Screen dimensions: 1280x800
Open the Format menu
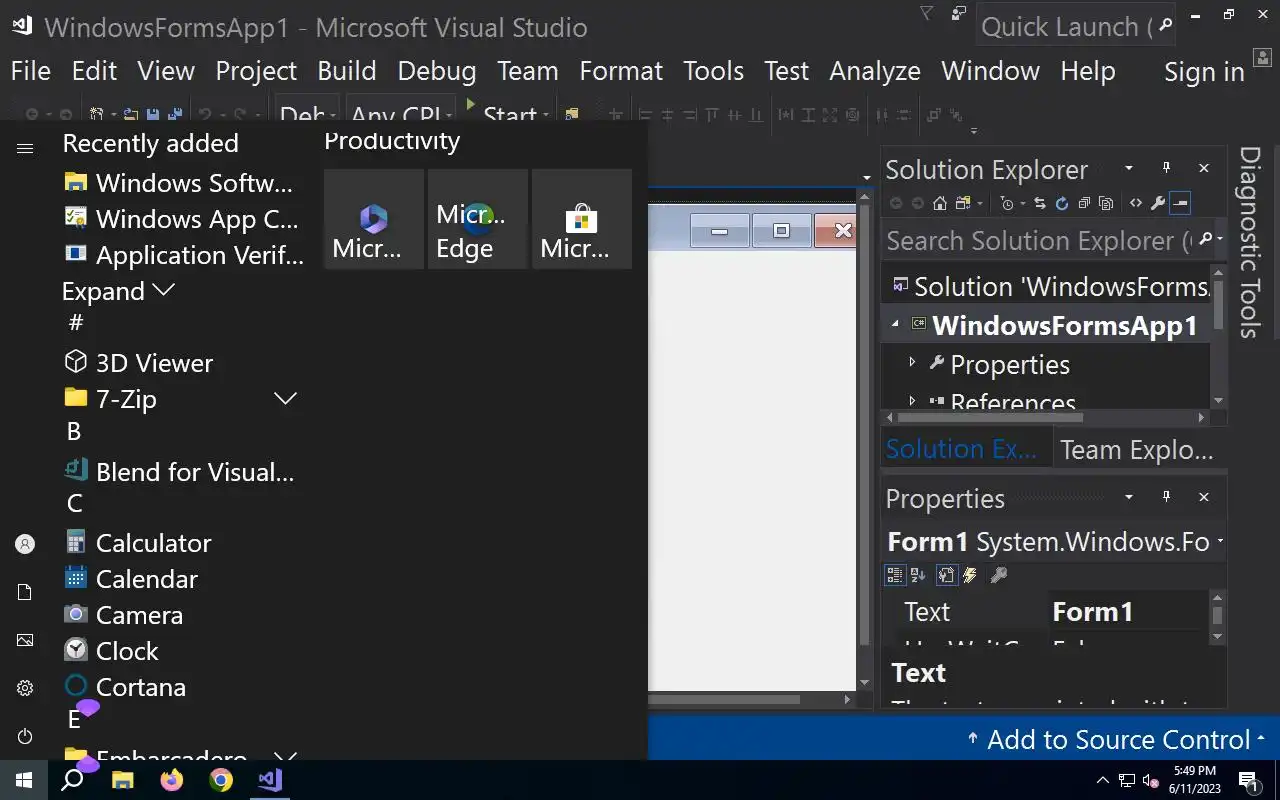(x=621, y=71)
